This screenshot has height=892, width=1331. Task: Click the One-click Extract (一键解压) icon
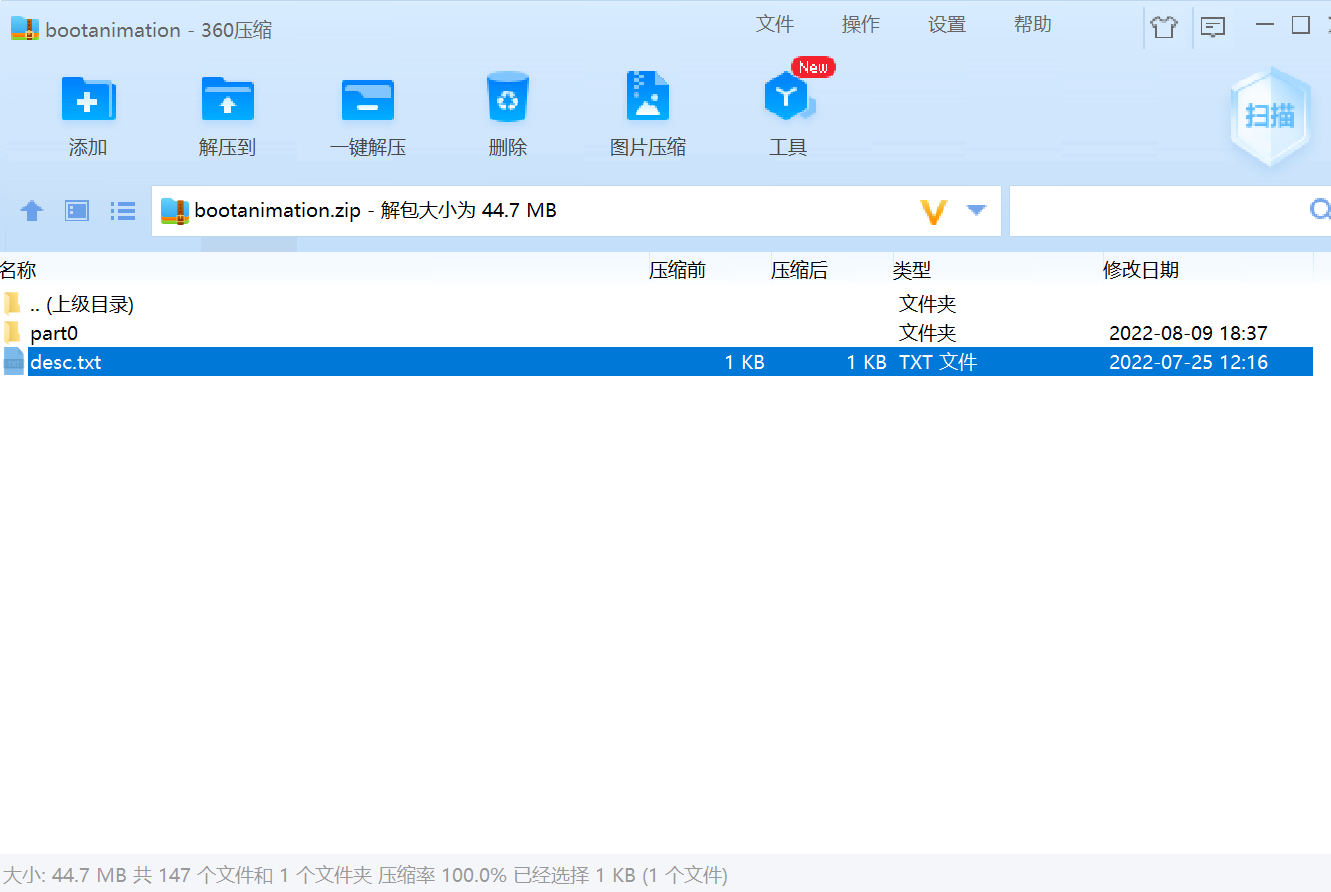367,99
